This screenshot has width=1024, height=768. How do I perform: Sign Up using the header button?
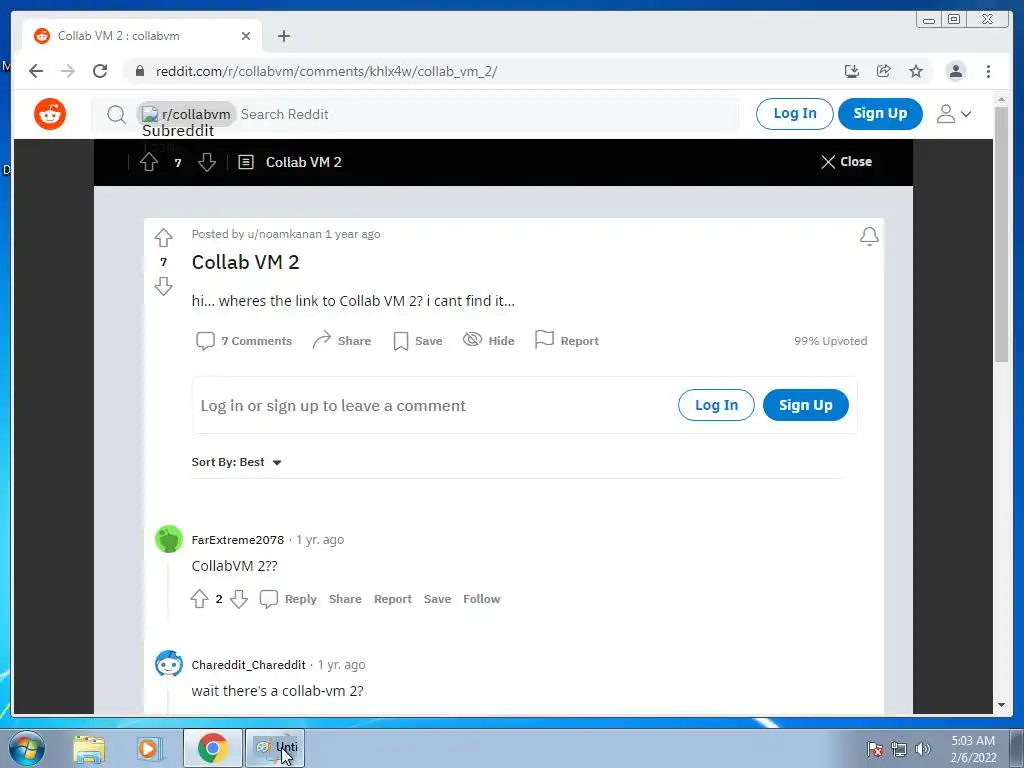coord(880,114)
